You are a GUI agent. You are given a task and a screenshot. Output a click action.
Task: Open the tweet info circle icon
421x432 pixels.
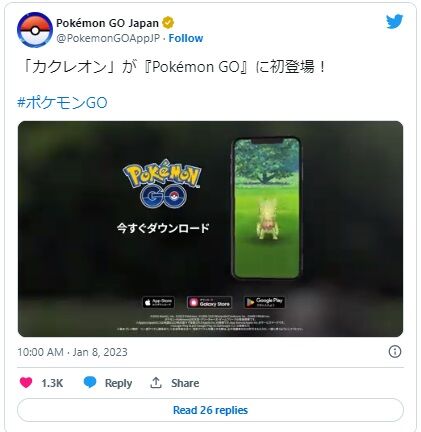click(395, 352)
